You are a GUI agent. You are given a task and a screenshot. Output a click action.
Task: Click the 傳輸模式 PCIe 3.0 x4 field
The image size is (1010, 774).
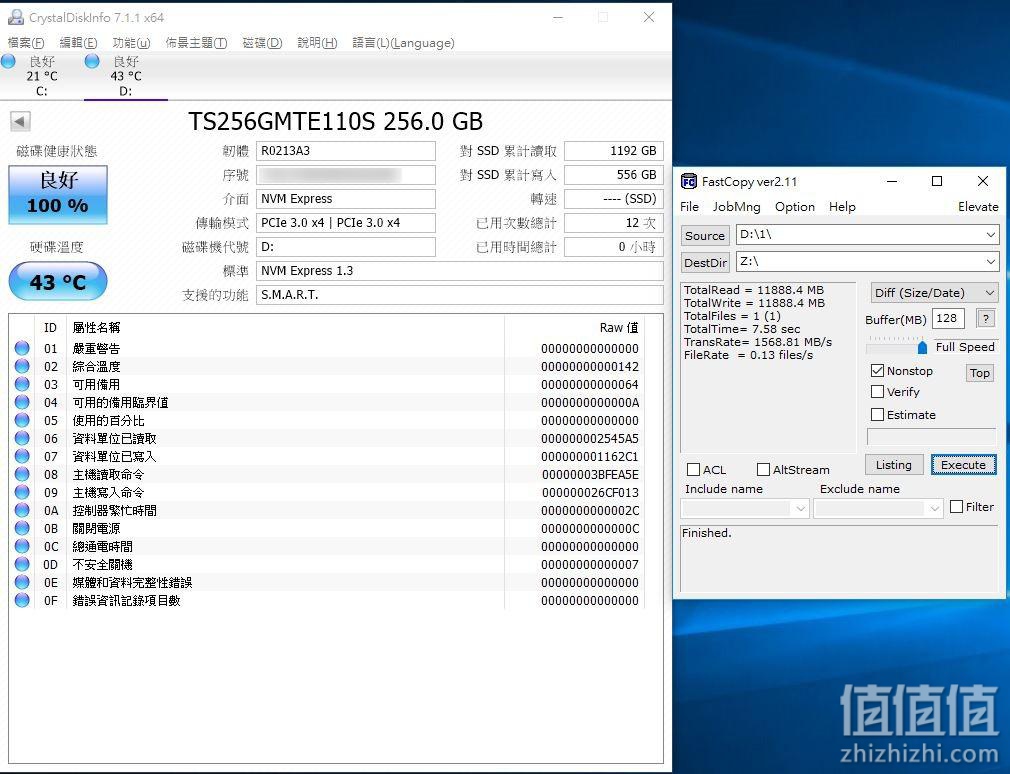point(345,223)
